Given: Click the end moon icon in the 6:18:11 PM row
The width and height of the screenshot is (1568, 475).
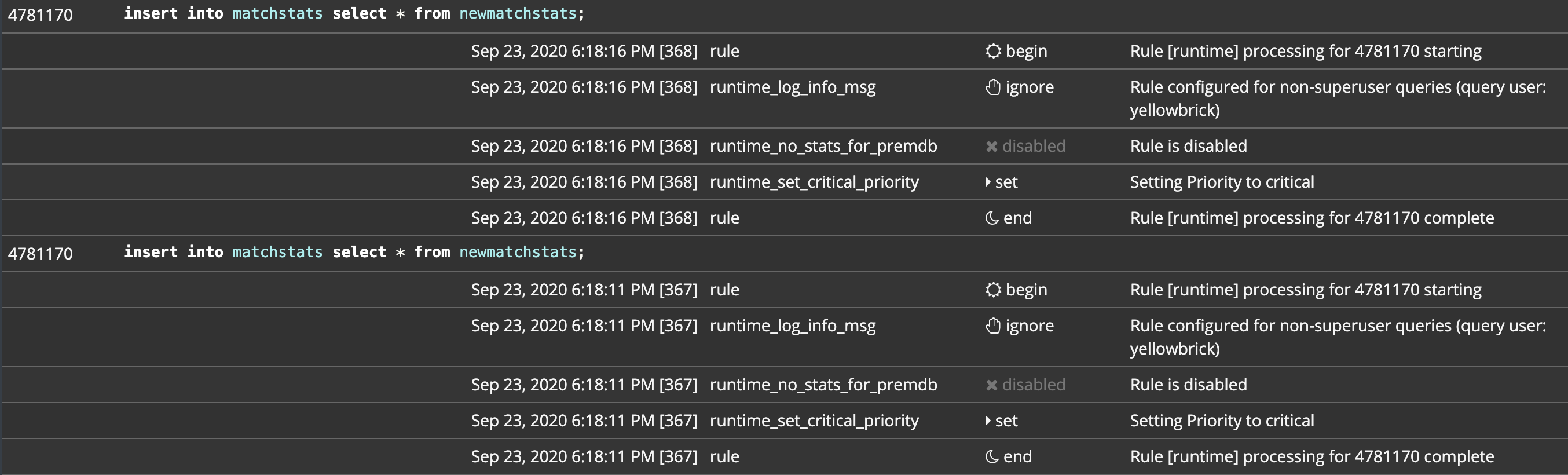Looking at the screenshot, I should click(x=991, y=456).
